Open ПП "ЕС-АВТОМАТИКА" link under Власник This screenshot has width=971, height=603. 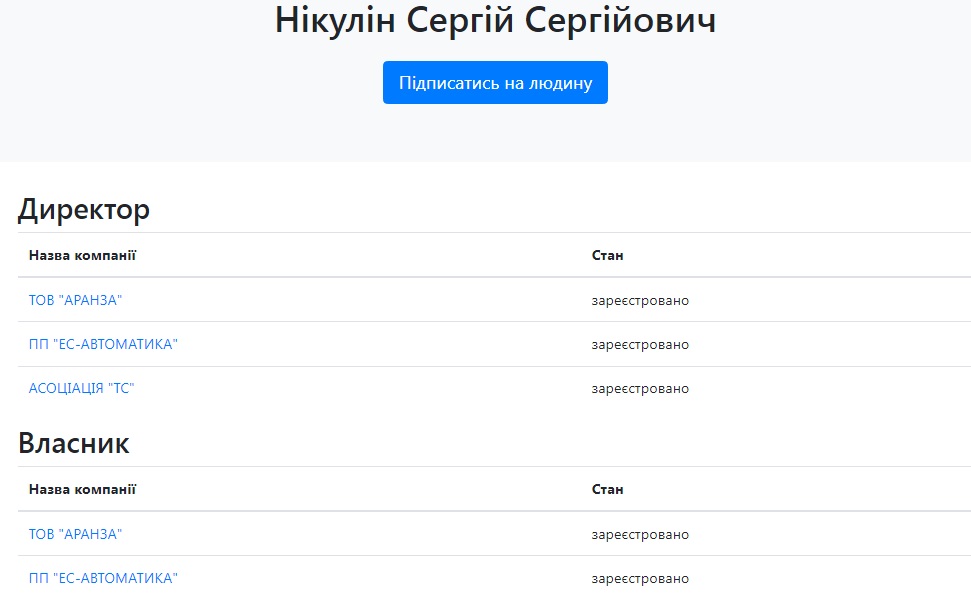[103, 579]
